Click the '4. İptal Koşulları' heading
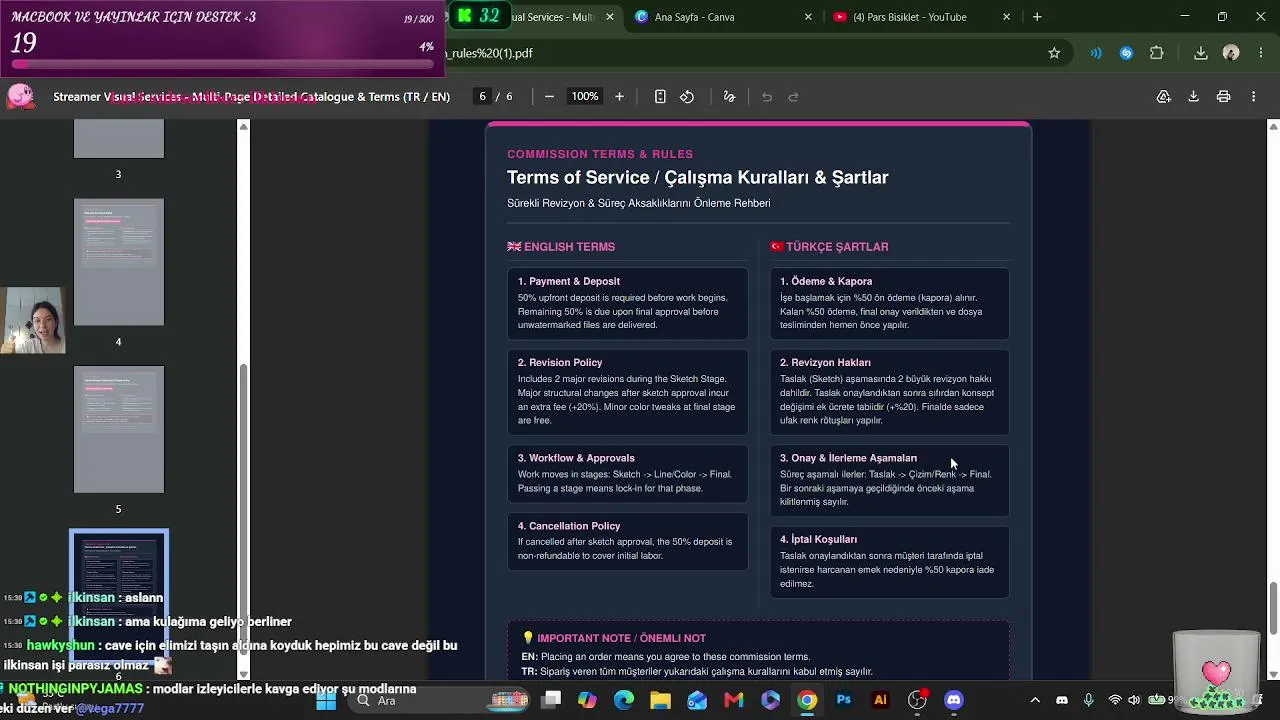Screen dimensions: 1280x720 [x=818, y=540]
